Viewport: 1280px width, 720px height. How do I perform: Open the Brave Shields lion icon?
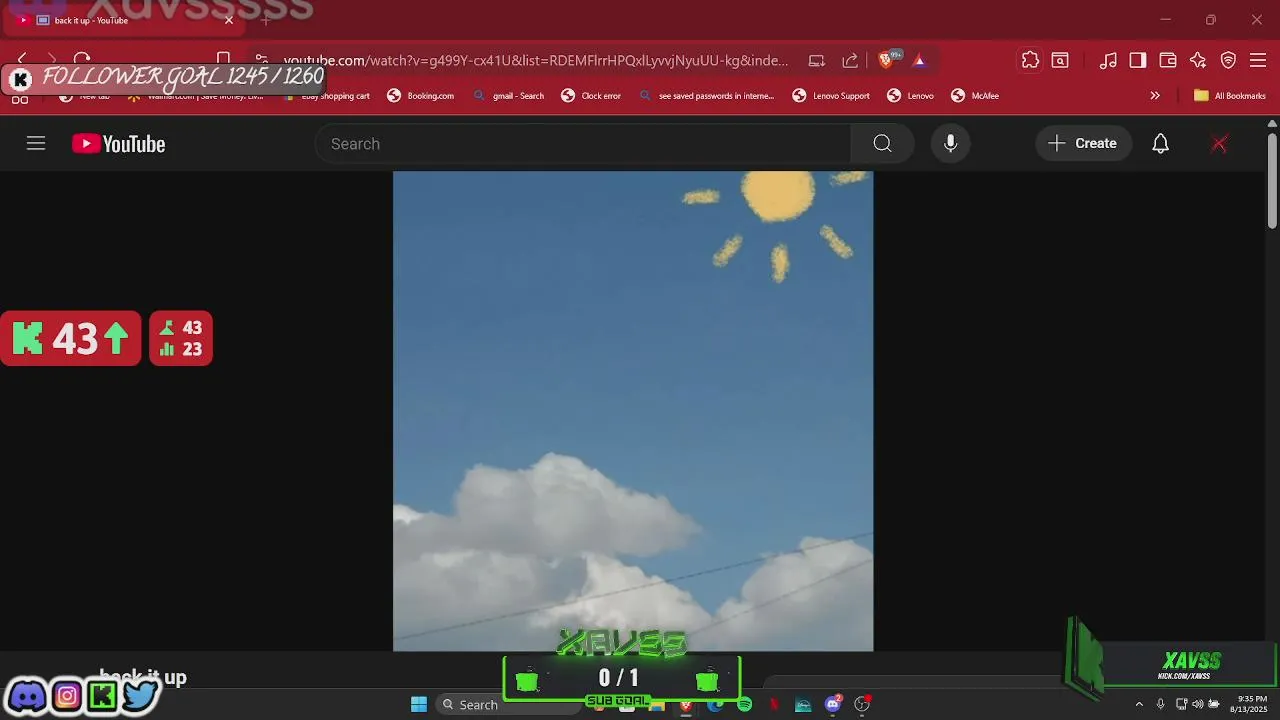coord(886,60)
